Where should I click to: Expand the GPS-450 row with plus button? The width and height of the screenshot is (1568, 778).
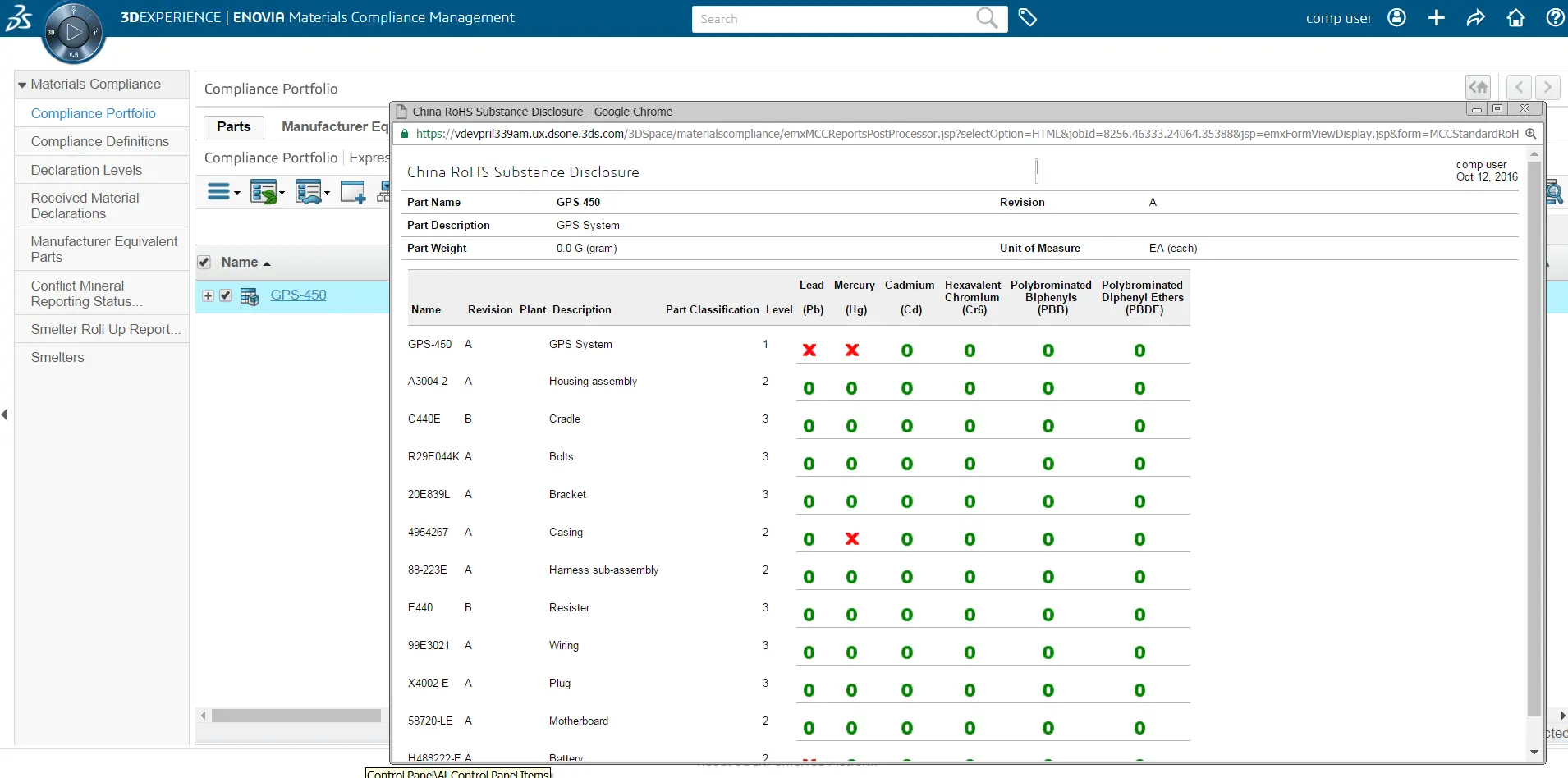click(x=209, y=295)
